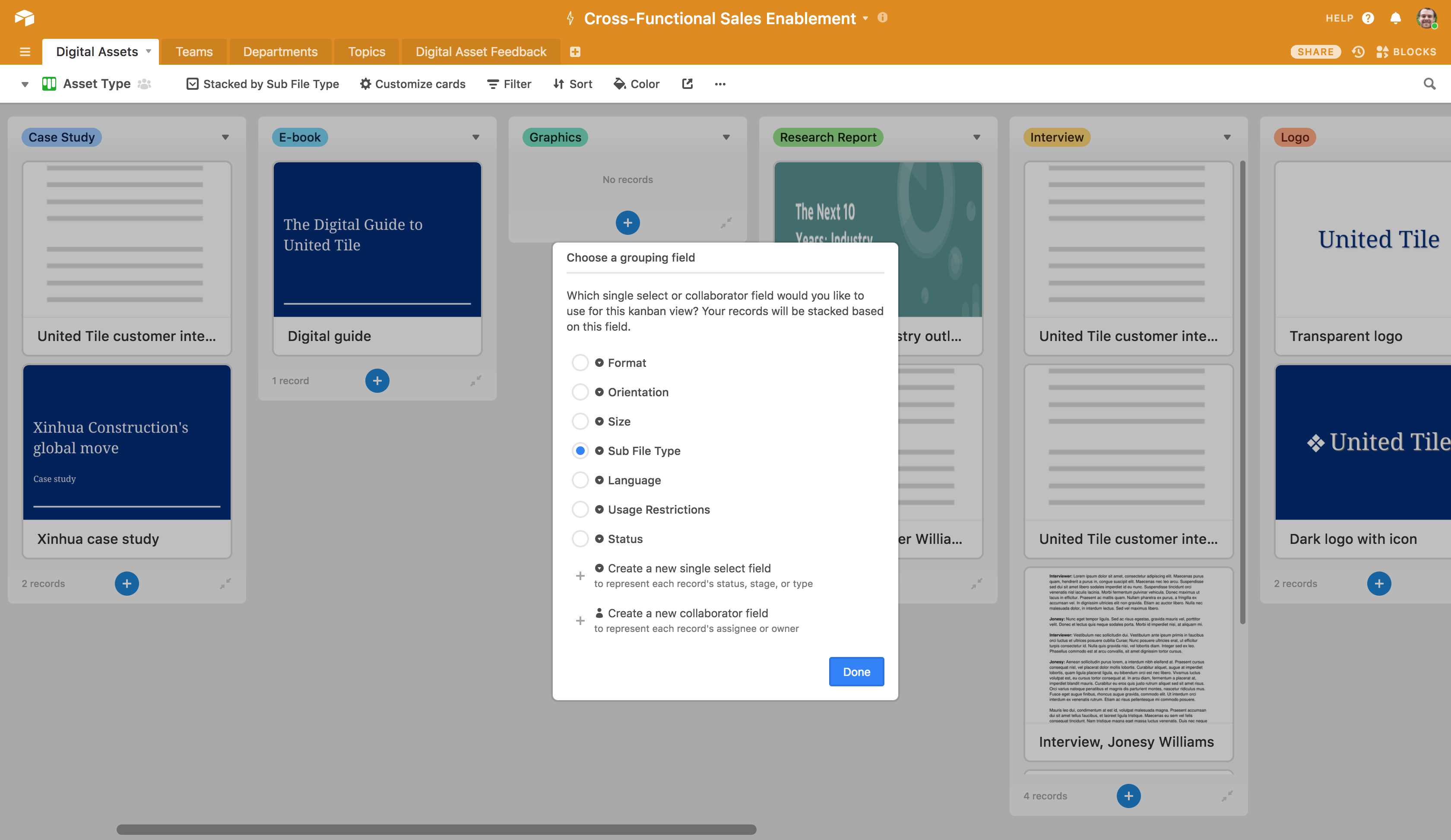Collapse the Interview stack
Viewport: 1451px width, 840px height.
1227,796
